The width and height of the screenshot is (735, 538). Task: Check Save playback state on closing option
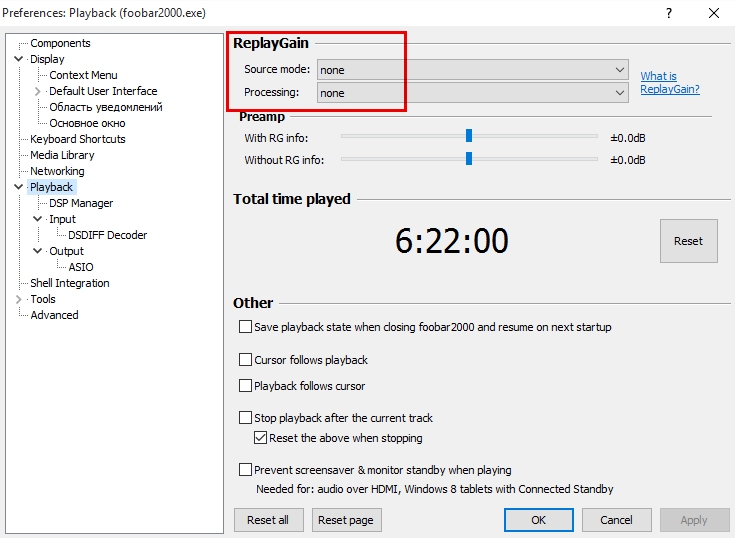coord(246,327)
